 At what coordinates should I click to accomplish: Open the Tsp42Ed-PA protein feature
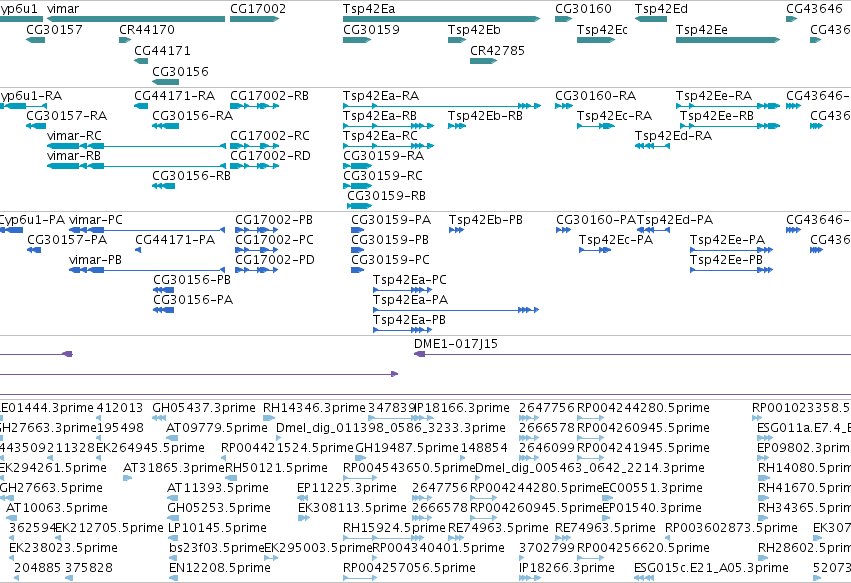point(653,230)
